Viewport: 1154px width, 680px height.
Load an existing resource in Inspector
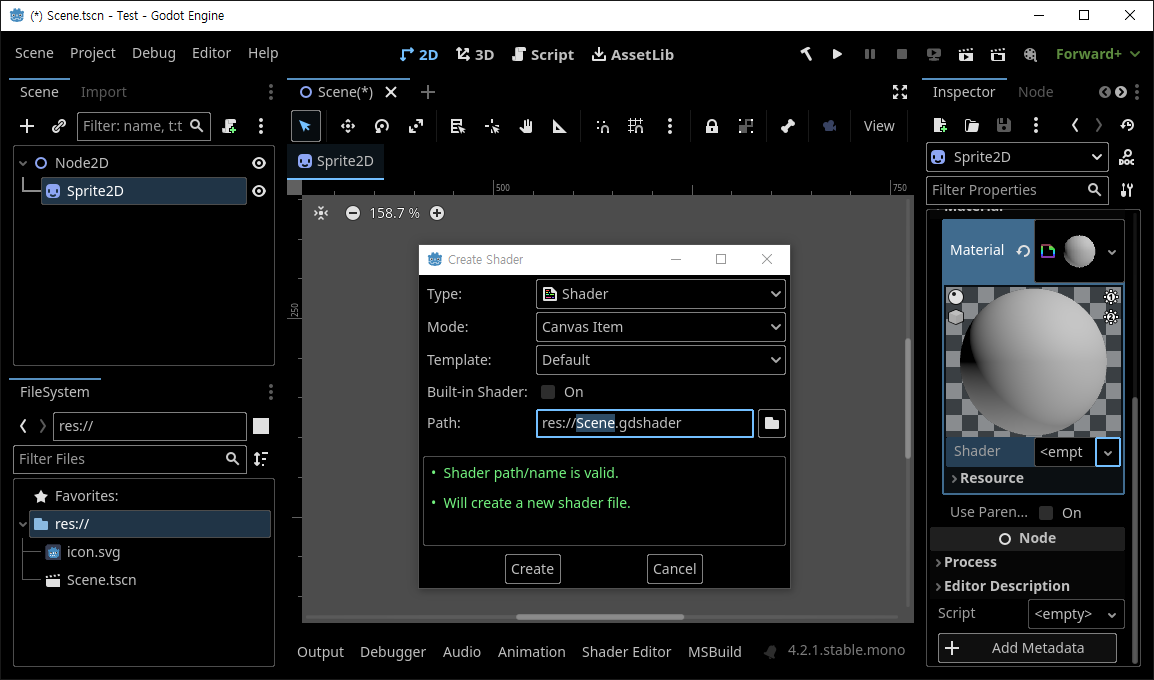tap(971, 125)
